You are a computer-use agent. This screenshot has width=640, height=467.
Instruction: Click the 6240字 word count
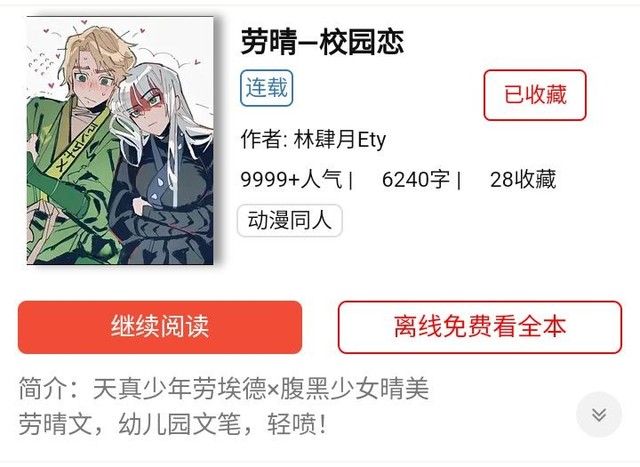tap(416, 179)
